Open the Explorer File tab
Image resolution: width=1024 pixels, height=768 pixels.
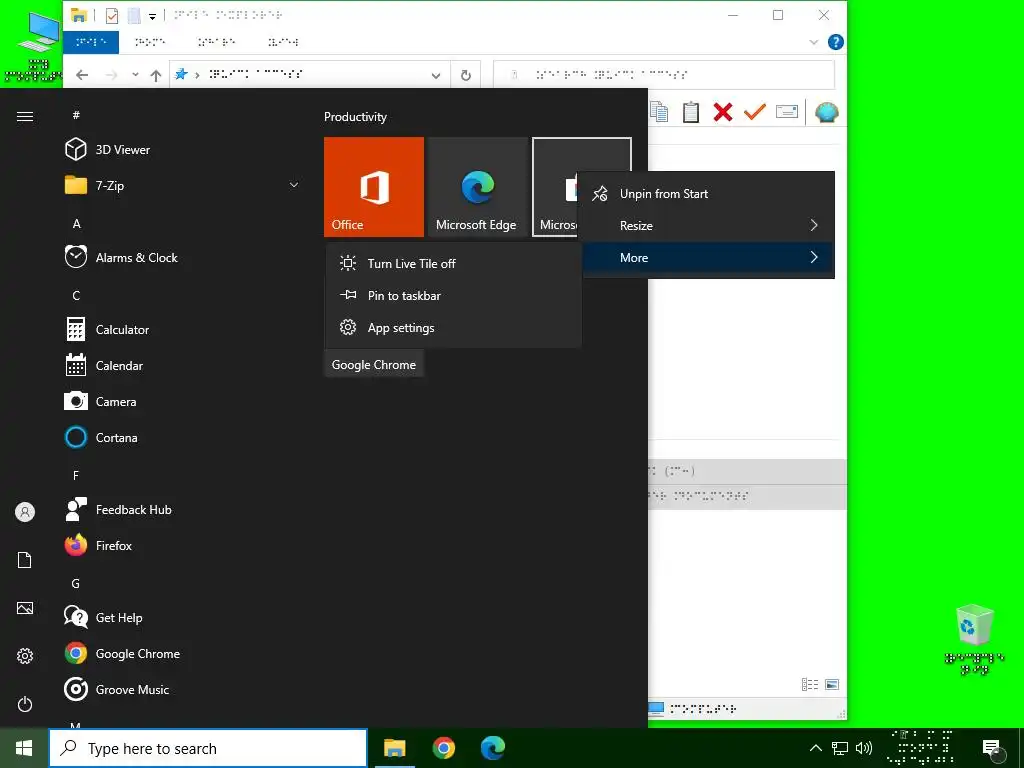click(x=91, y=42)
